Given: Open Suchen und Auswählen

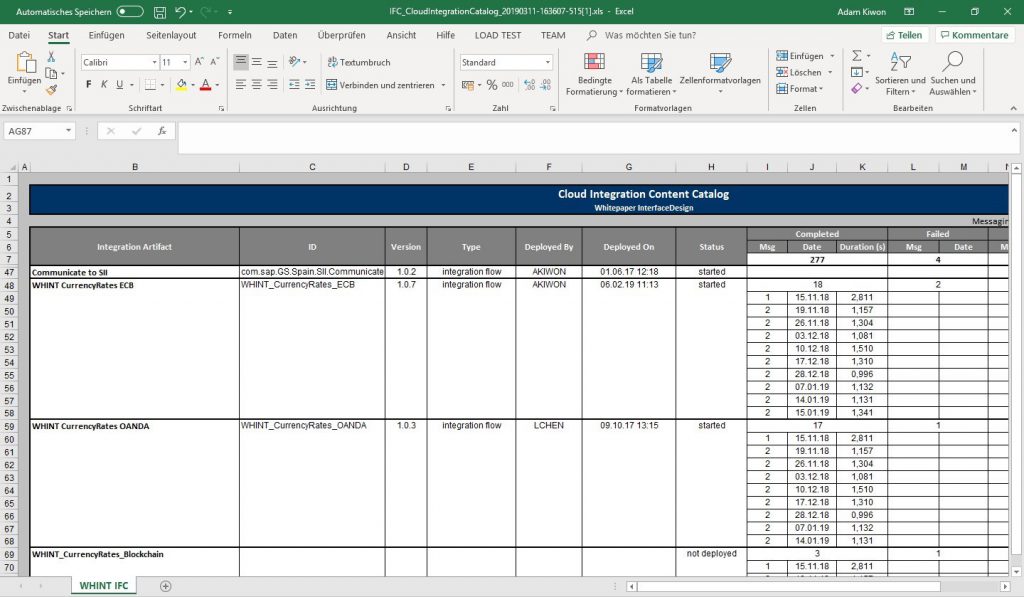Looking at the screenshot, I should 953,74.
